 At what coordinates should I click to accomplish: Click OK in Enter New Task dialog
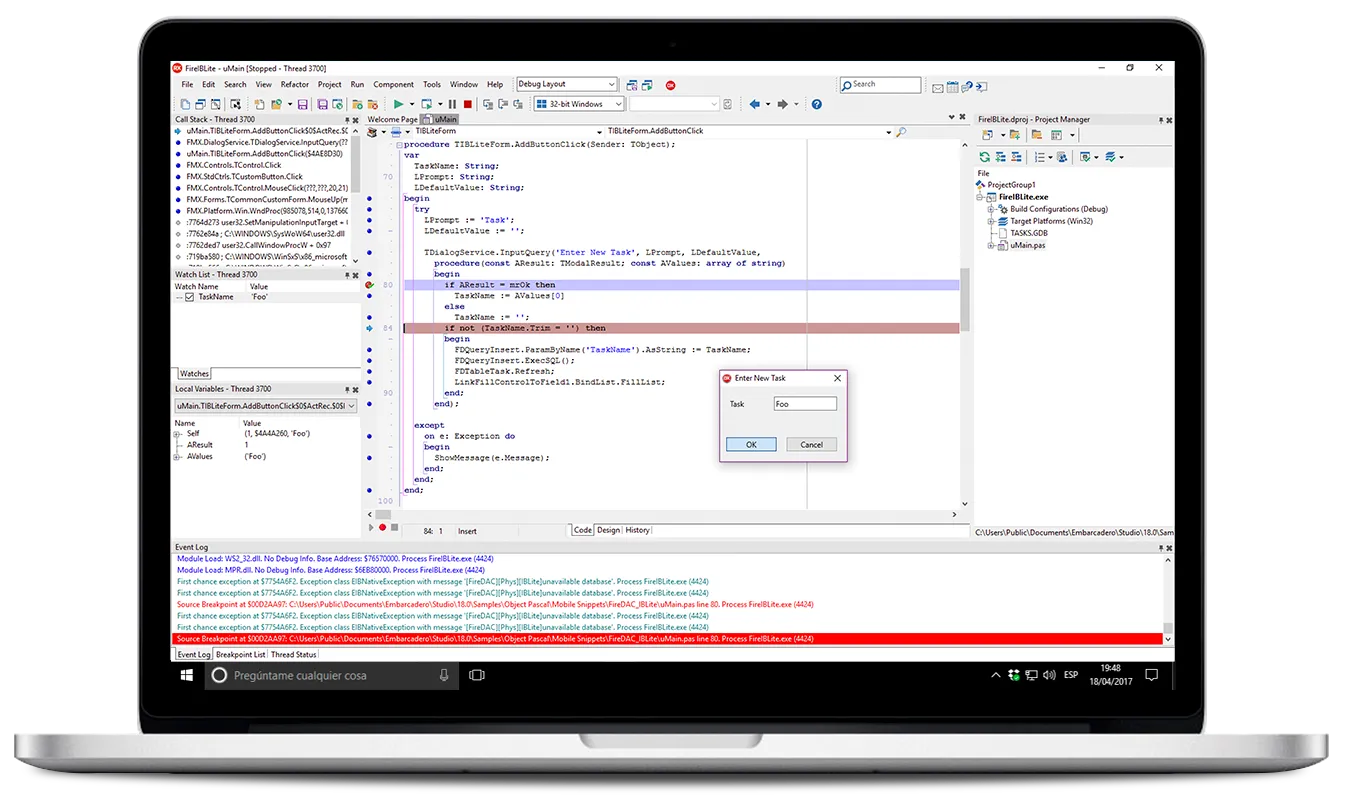pyautogui.click(x=751, y=444)
